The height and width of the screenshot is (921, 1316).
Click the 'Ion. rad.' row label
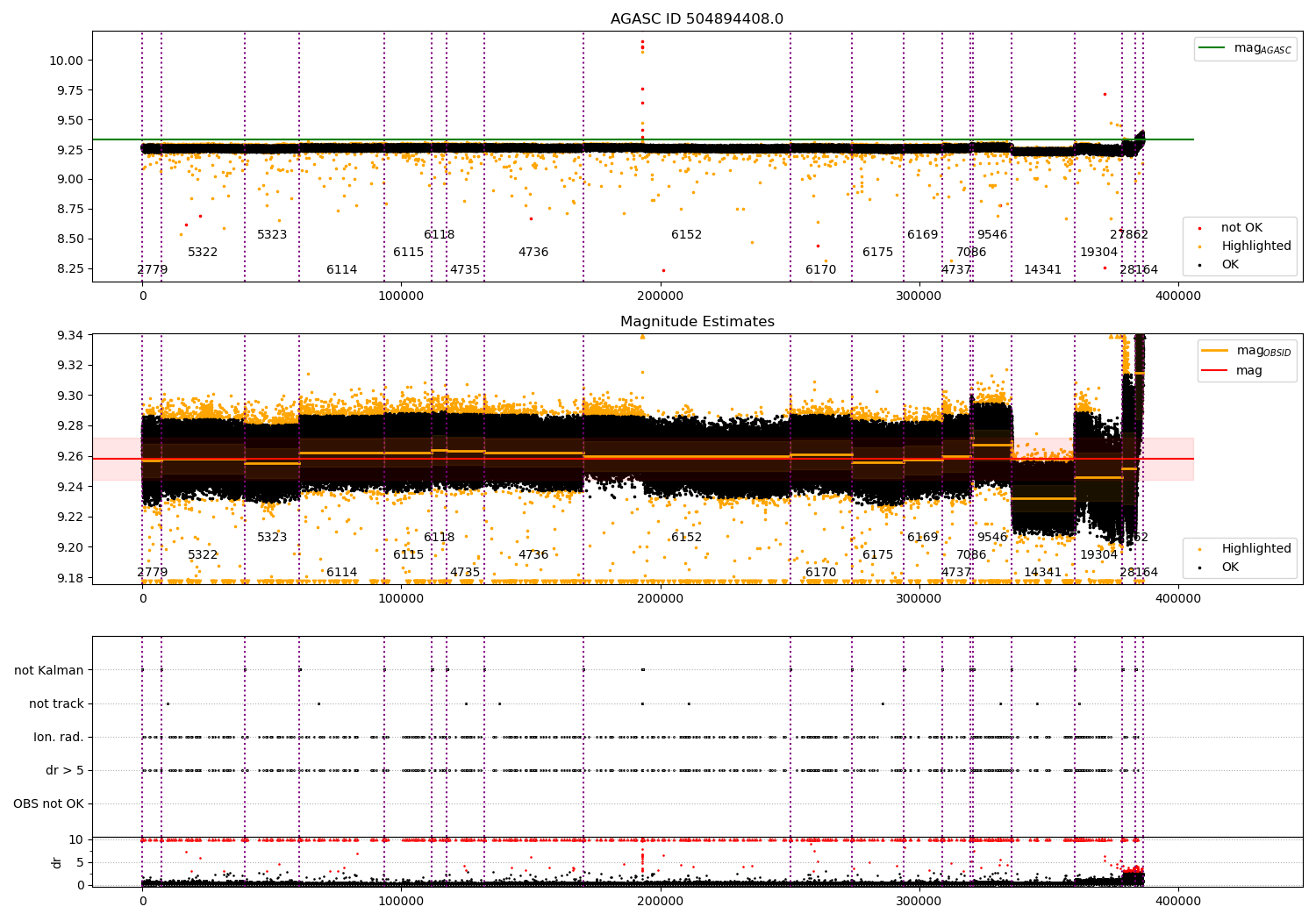59,737
